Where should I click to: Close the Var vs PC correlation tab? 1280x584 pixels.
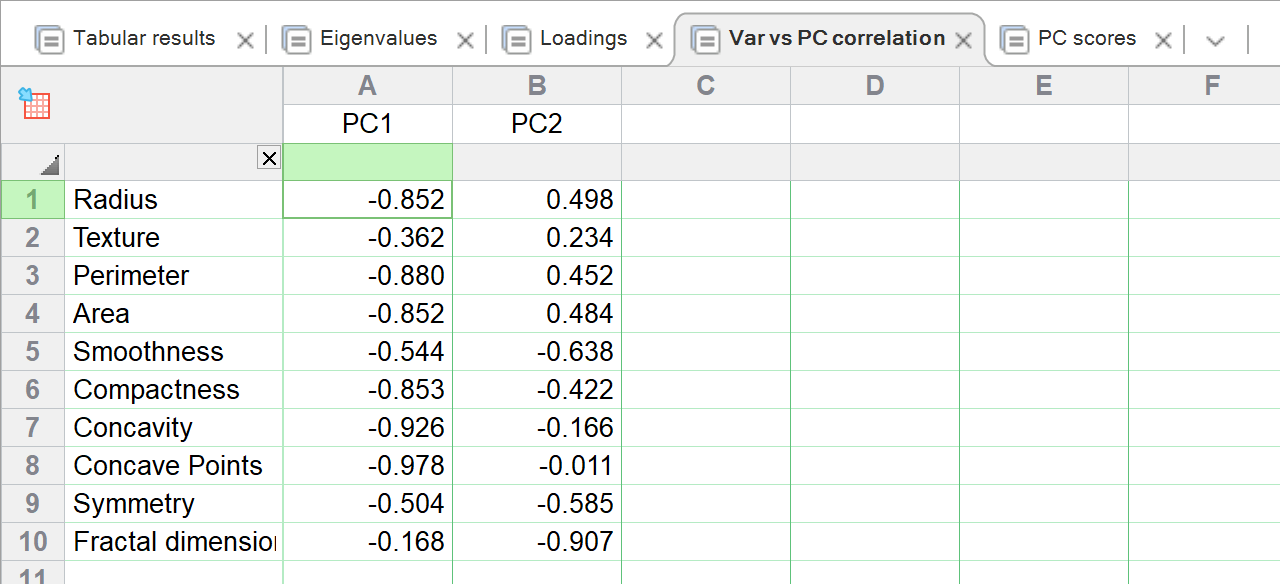tap(963, 40)
